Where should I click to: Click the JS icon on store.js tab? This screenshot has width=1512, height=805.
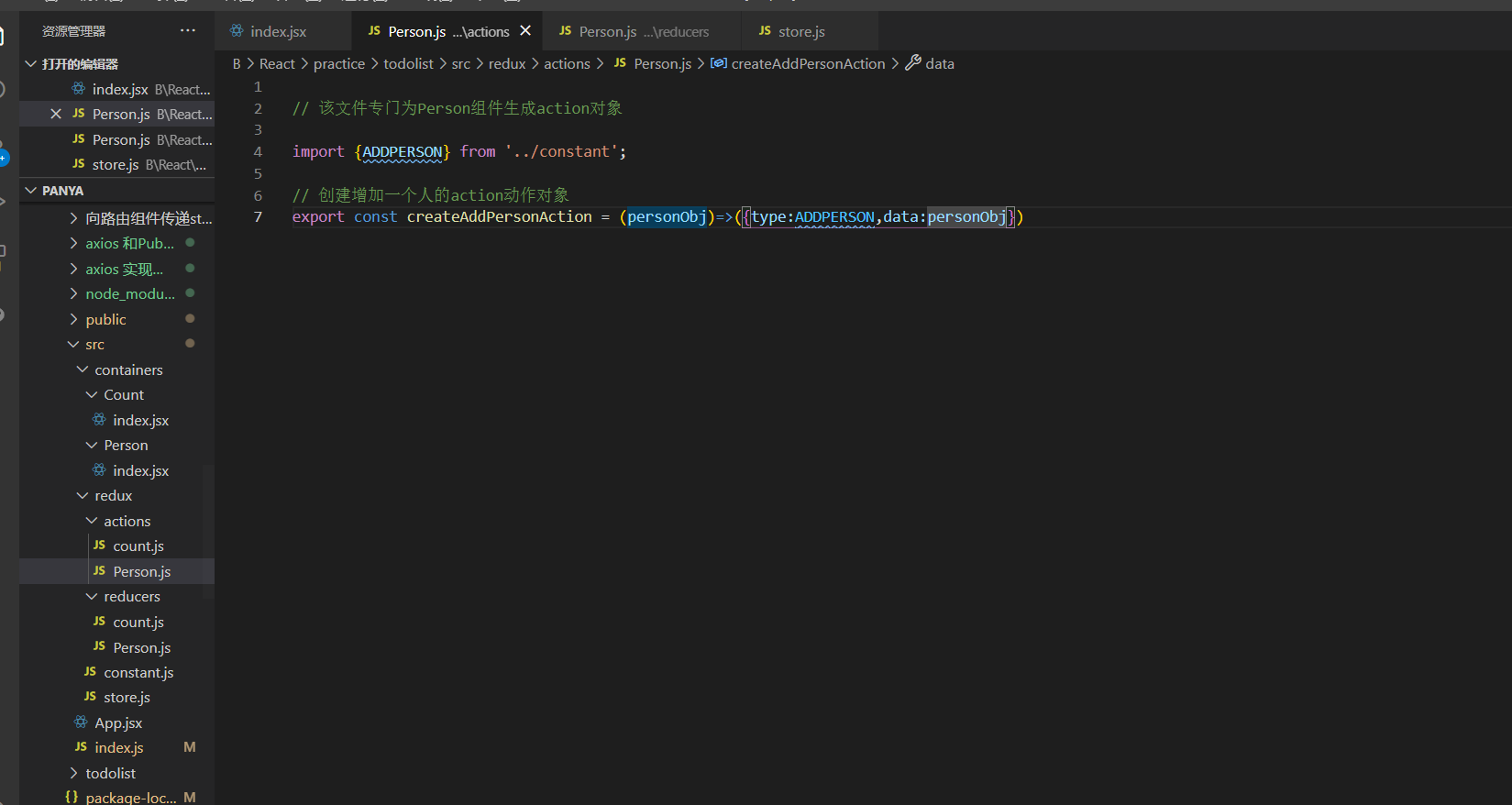click(765, 31)
